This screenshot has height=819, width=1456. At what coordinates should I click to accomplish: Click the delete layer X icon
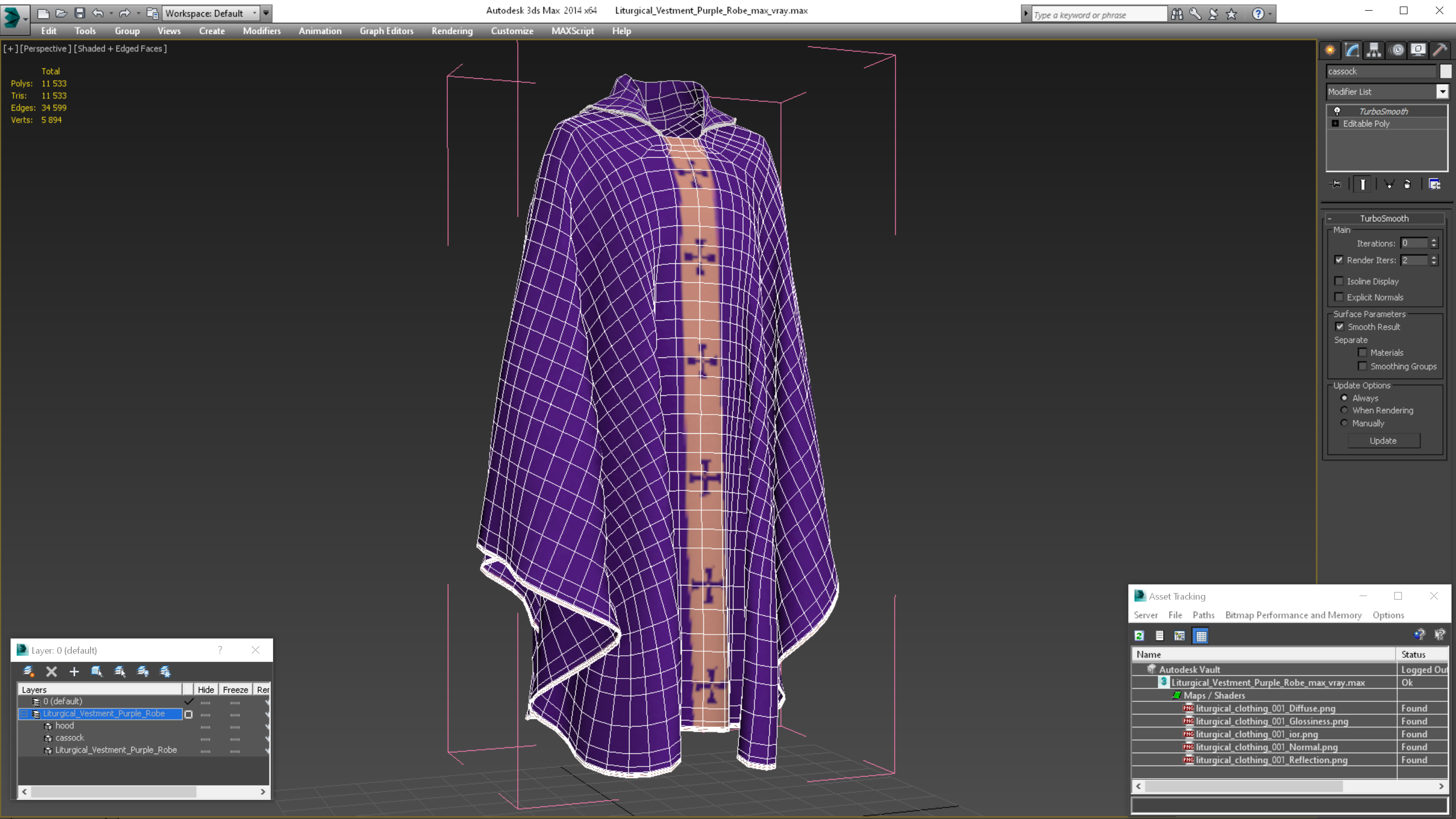(x=52, y=671)
